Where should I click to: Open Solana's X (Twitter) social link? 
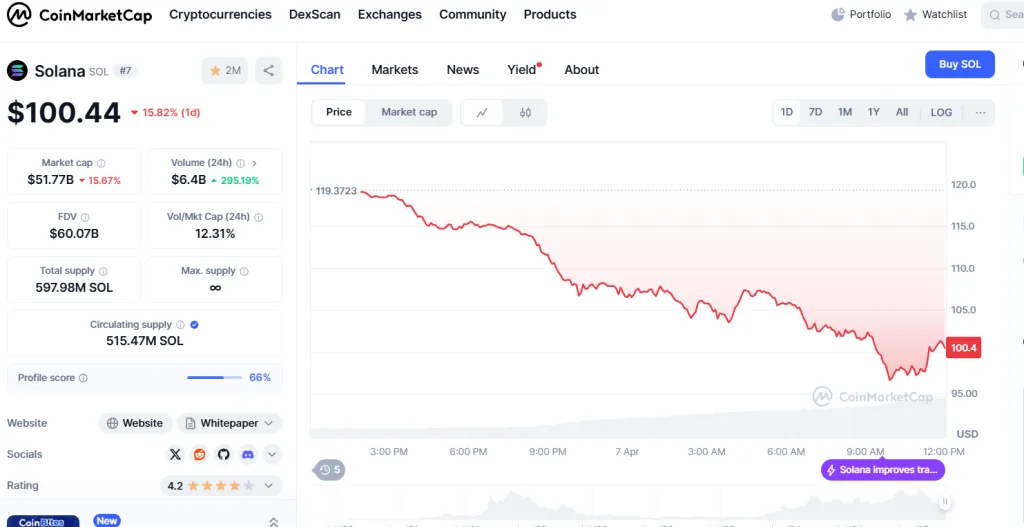coord(176,454)
